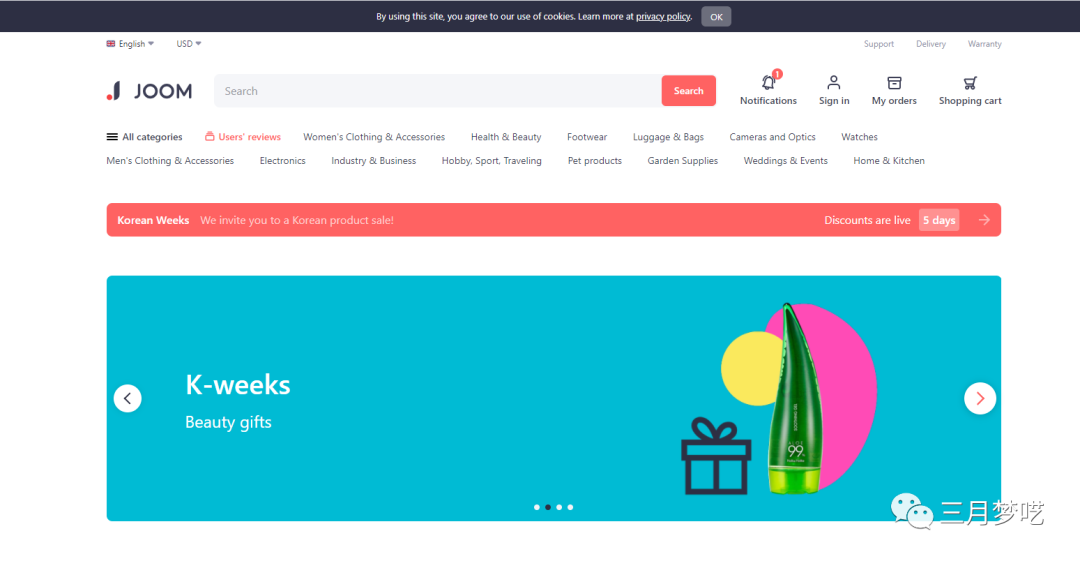Click the red Search button
Screen dimensions: 1080x561
click(x=688, y=91)
